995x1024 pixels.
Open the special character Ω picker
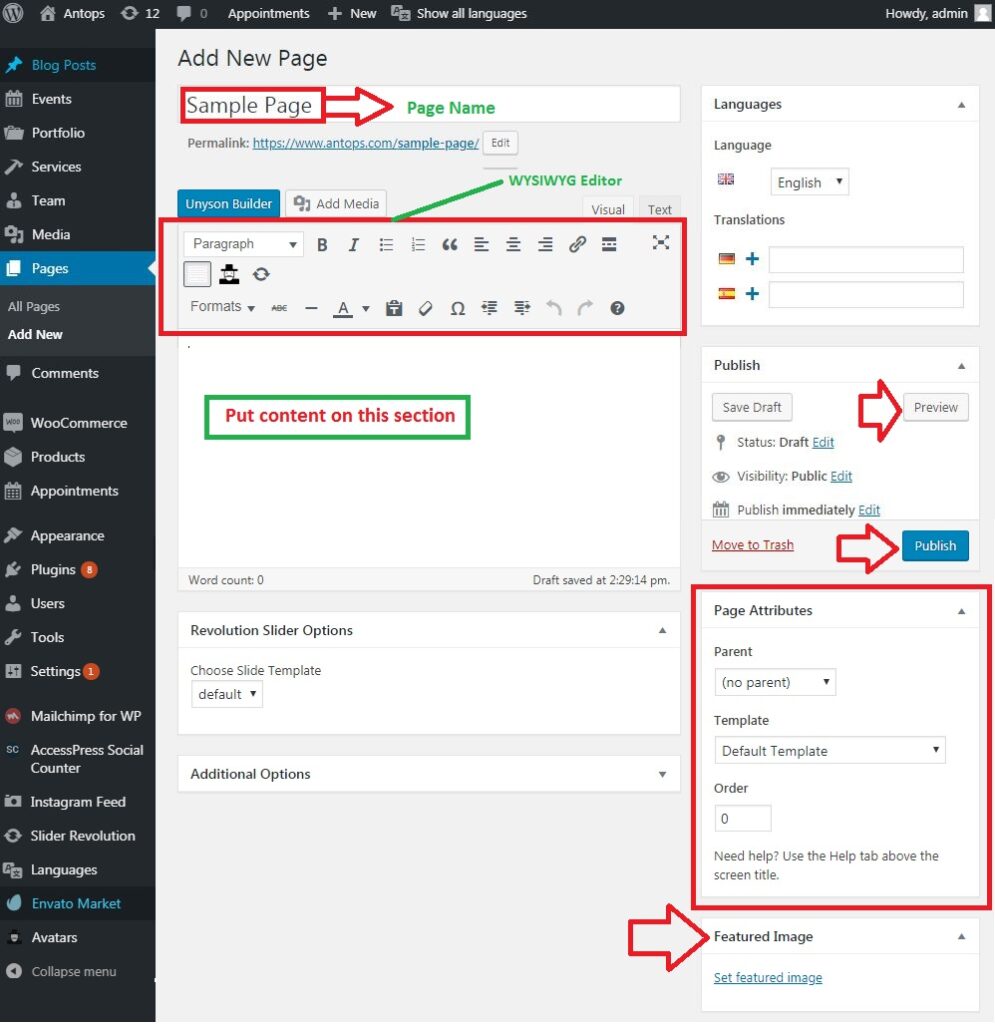click(x=457, y=308)
